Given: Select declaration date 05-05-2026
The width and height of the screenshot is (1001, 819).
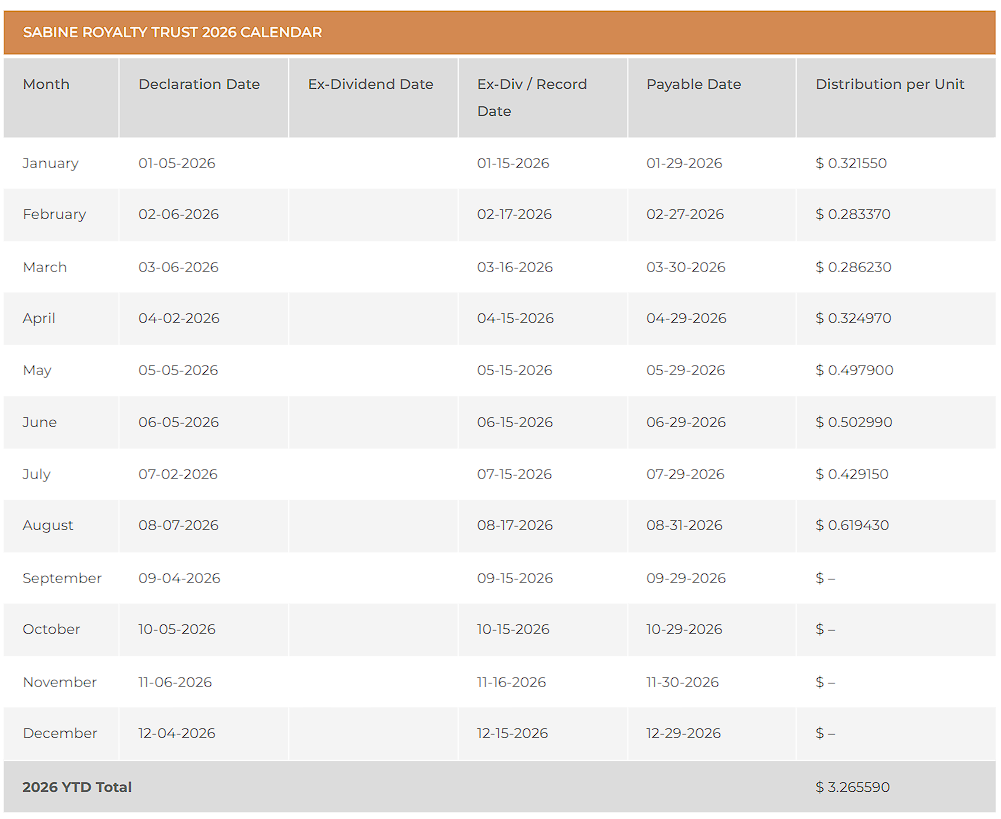Looking at the screenshot, I should click(178, 370).
